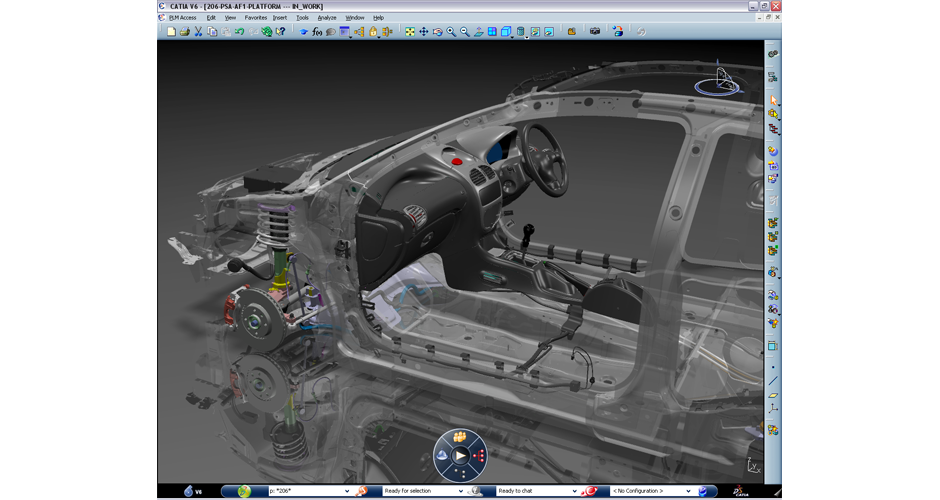940x500 pixels.
Task: Open the PLM Access menu
Action: coord(182,17)
